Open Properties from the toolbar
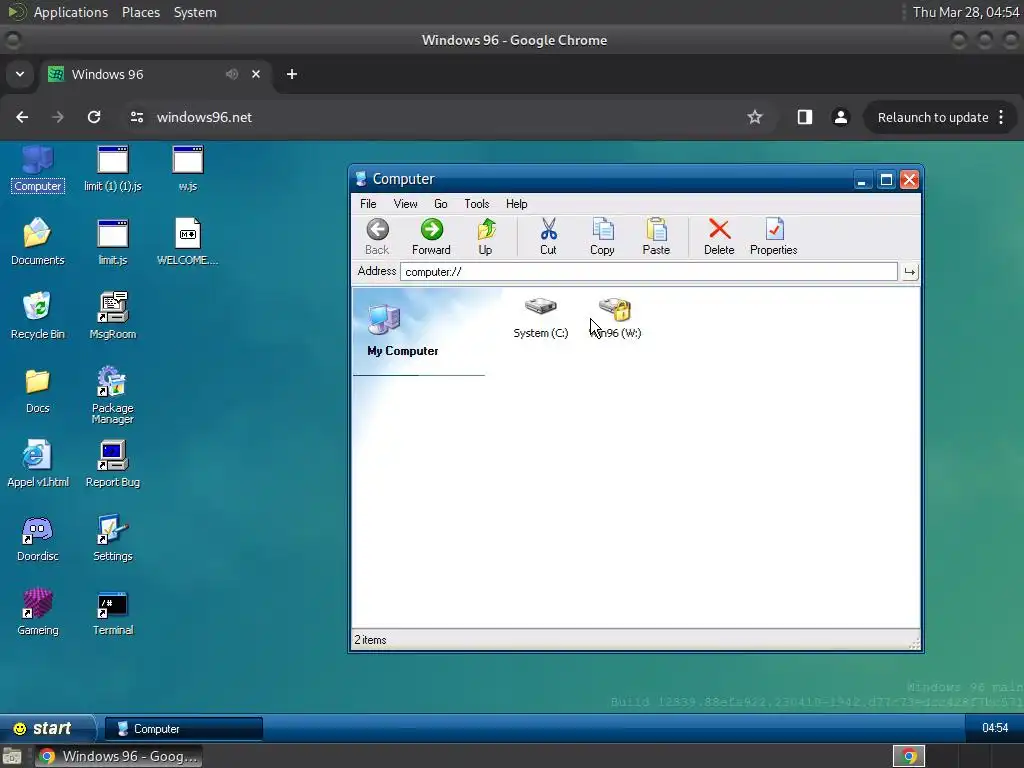Screen dimensions: 1024x768 tap(774, 236)
